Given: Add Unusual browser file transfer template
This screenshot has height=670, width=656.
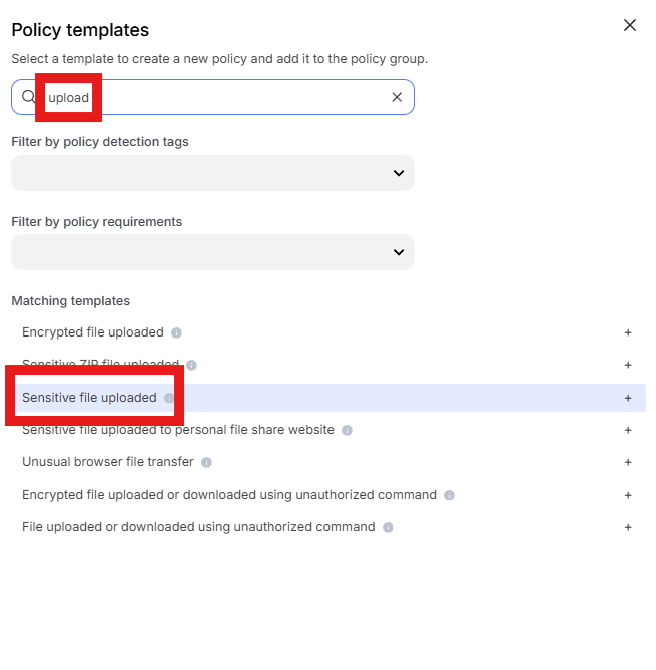Looking at the screenshot, I should (628, 462).
